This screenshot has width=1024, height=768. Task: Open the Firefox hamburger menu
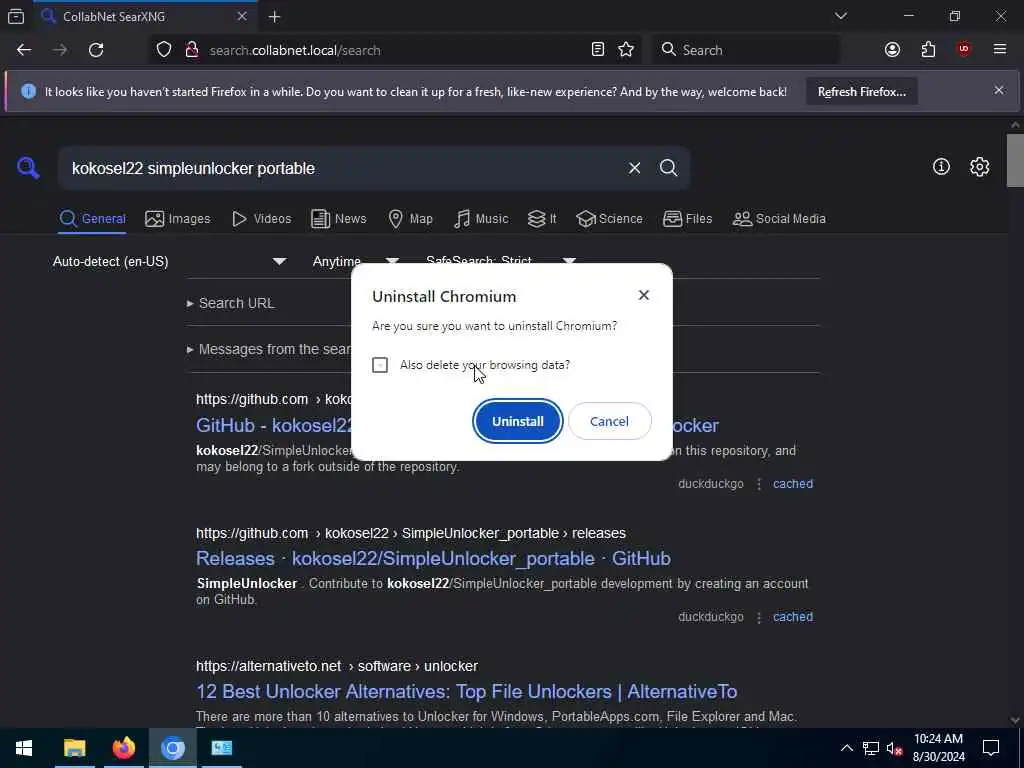point(999,50)
